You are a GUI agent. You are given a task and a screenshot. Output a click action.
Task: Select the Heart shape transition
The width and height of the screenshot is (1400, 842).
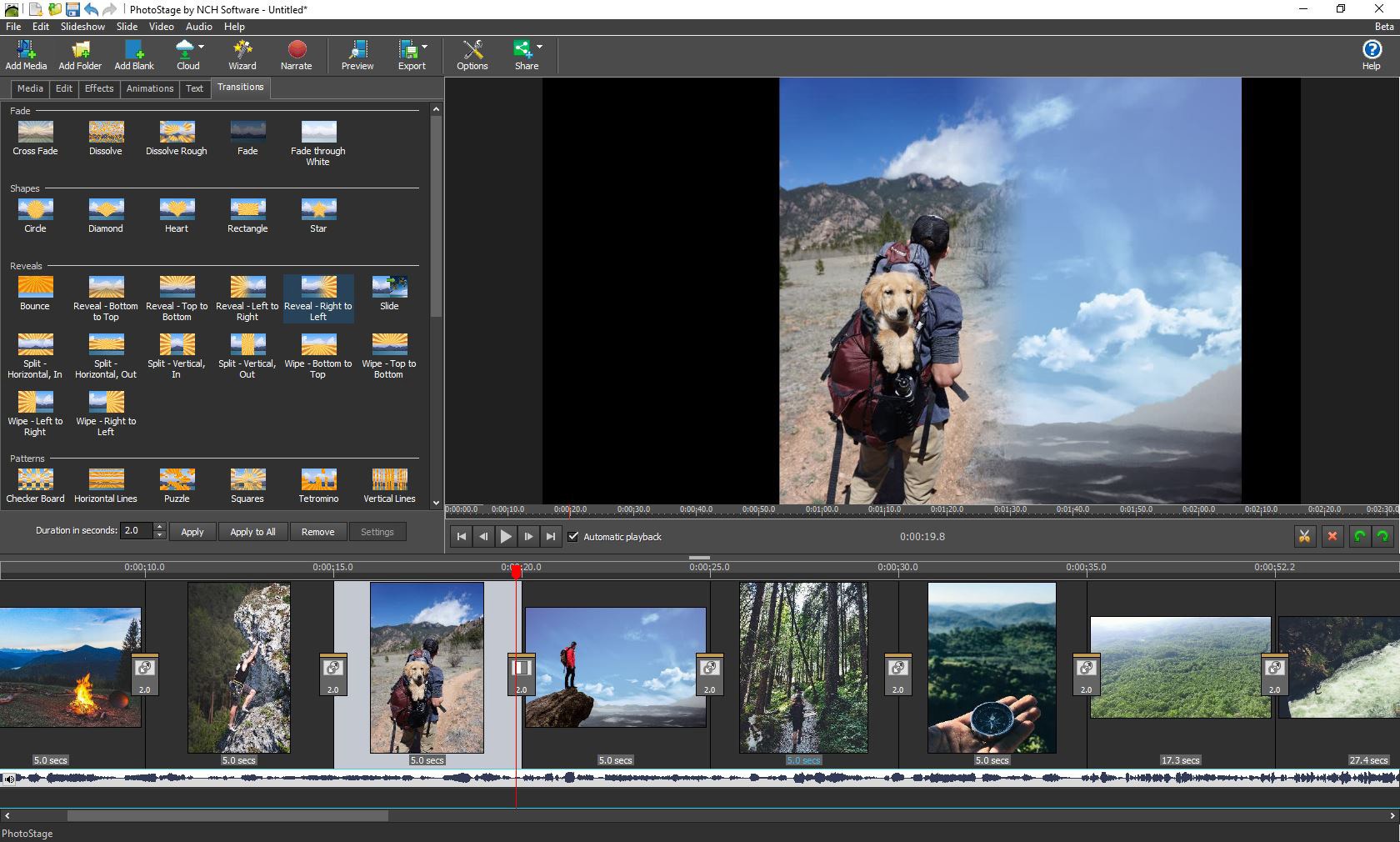click(176, 211)
